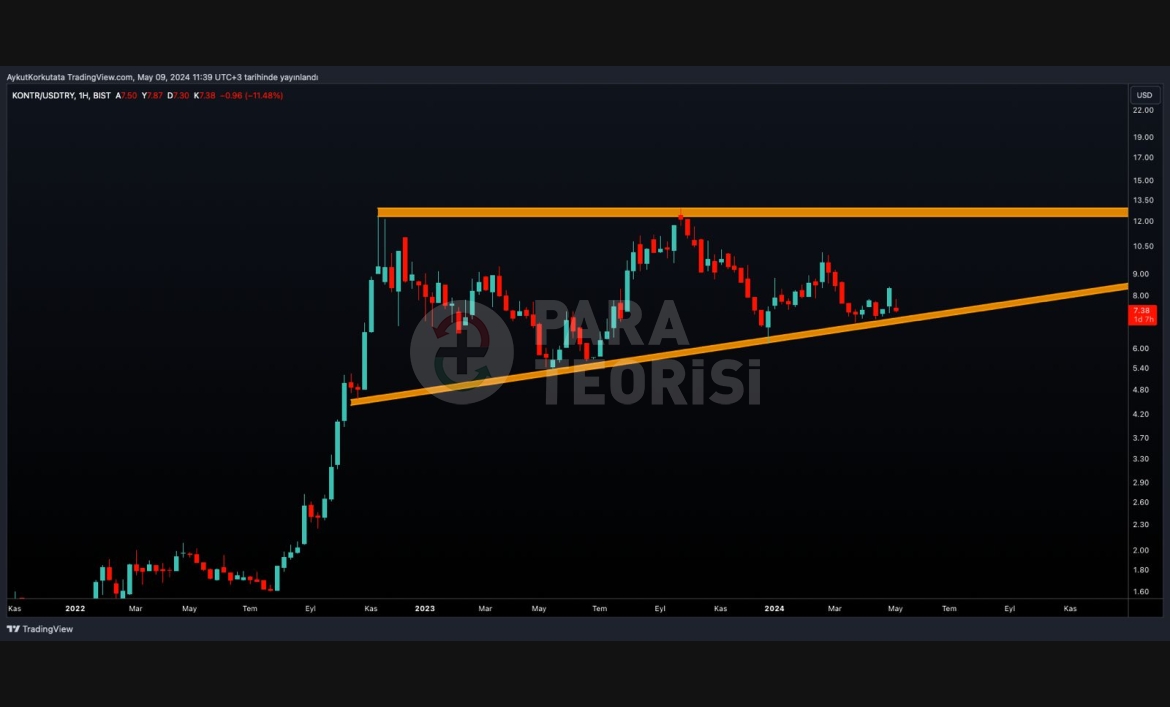Click the D7.30 low value in legend
Viewport: 1170px width, 707px height.
178,95
